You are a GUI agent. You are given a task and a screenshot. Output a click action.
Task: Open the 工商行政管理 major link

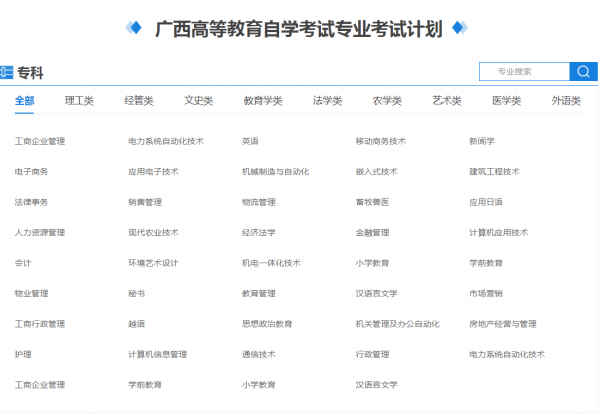tap(40, 324)
